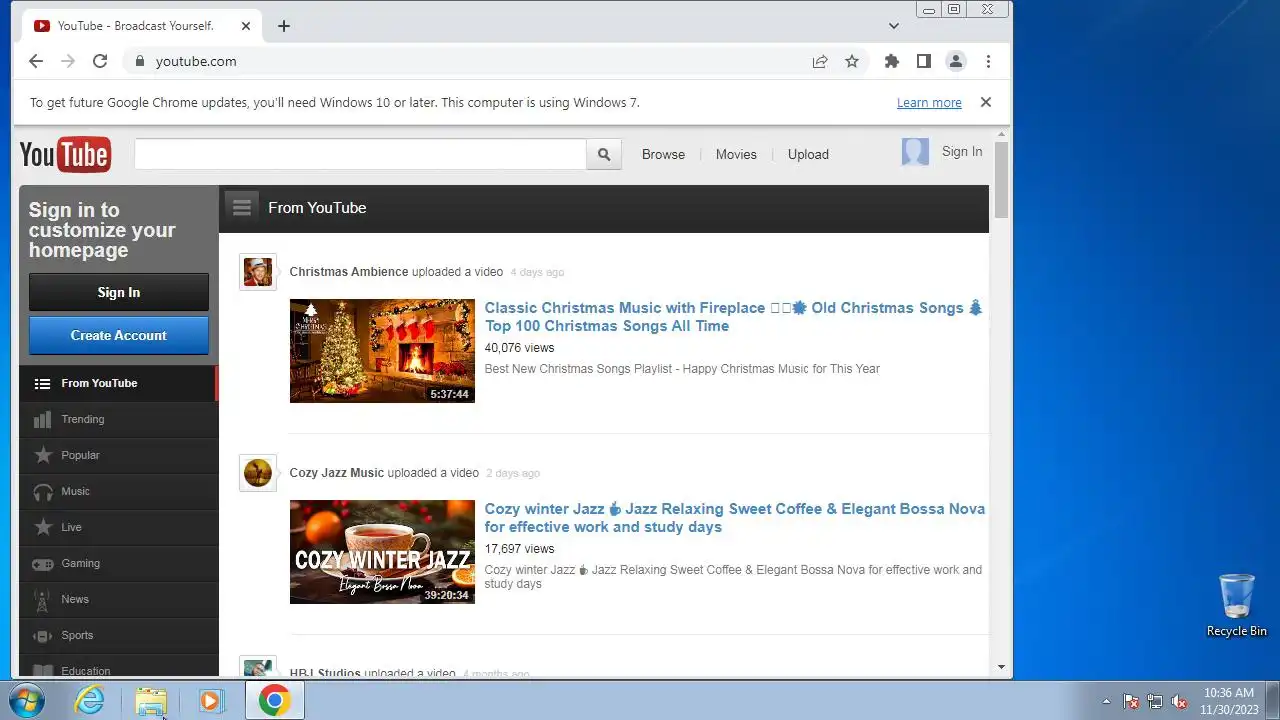Open the Classic Christmas Music video thumbnail
Viewport: 1280px width, 720px height.
pos(382,351)
